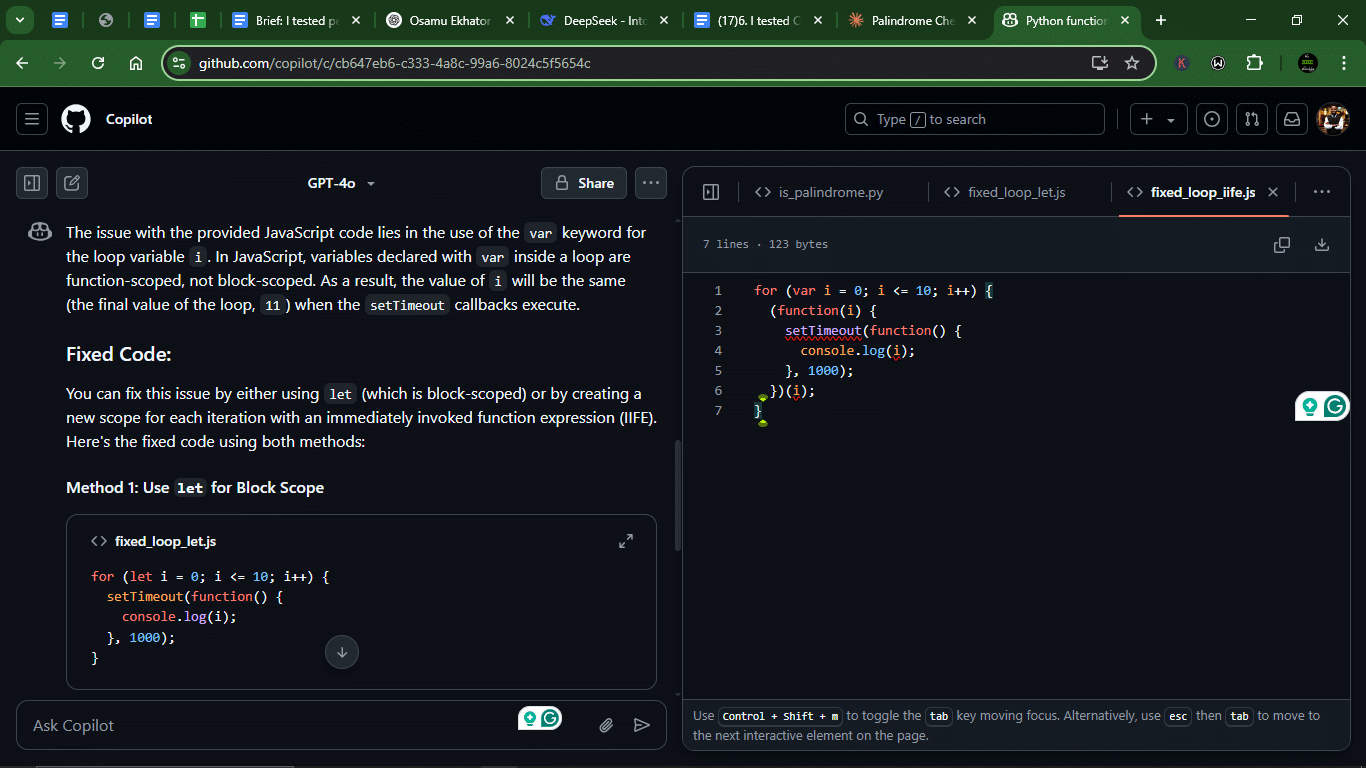Open Grammarly widget in the code panel
Viewport: 1366px width, 768px height.
[1322, 406]
